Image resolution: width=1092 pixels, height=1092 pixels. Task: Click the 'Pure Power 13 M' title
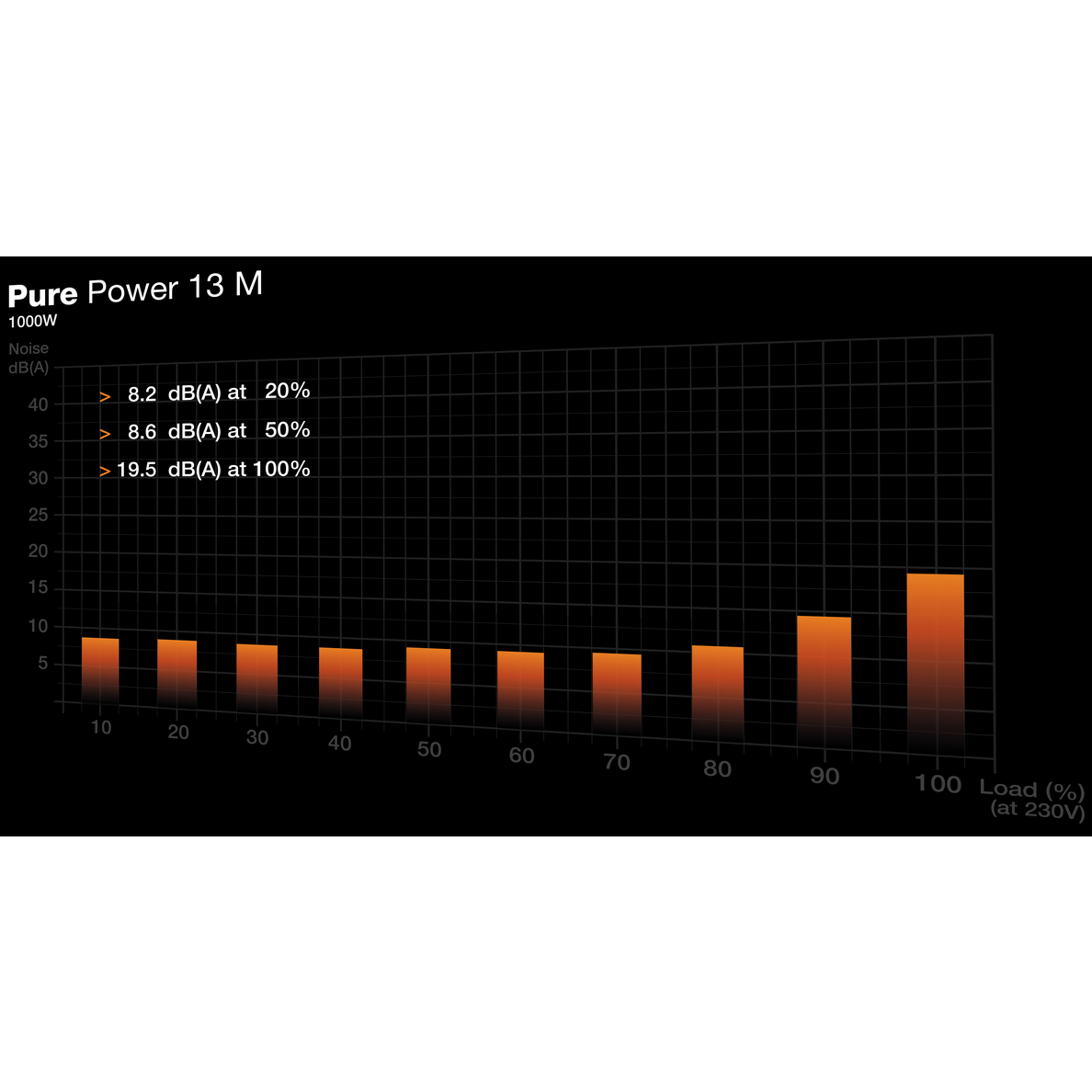pyautogui.click(x=135, y=289)
